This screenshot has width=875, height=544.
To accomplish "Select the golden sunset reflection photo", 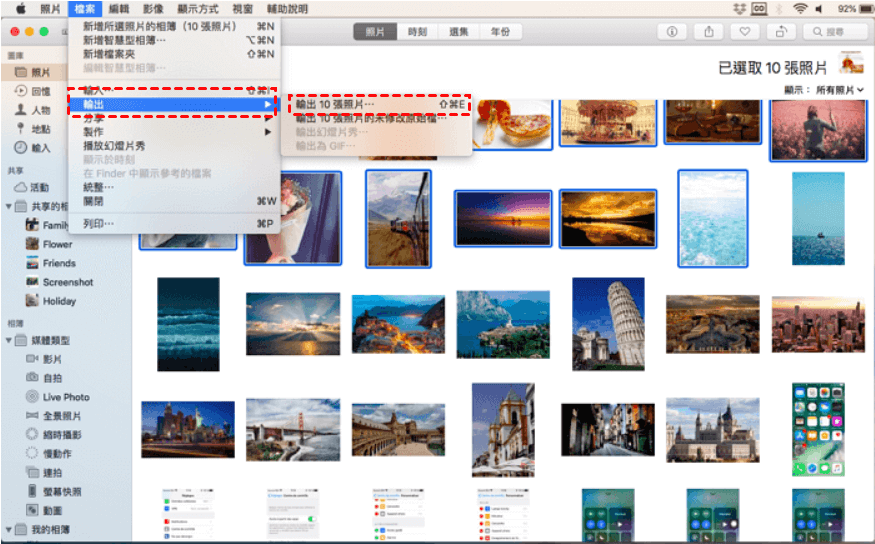I will pyautogui.click(x=608, y=219).
